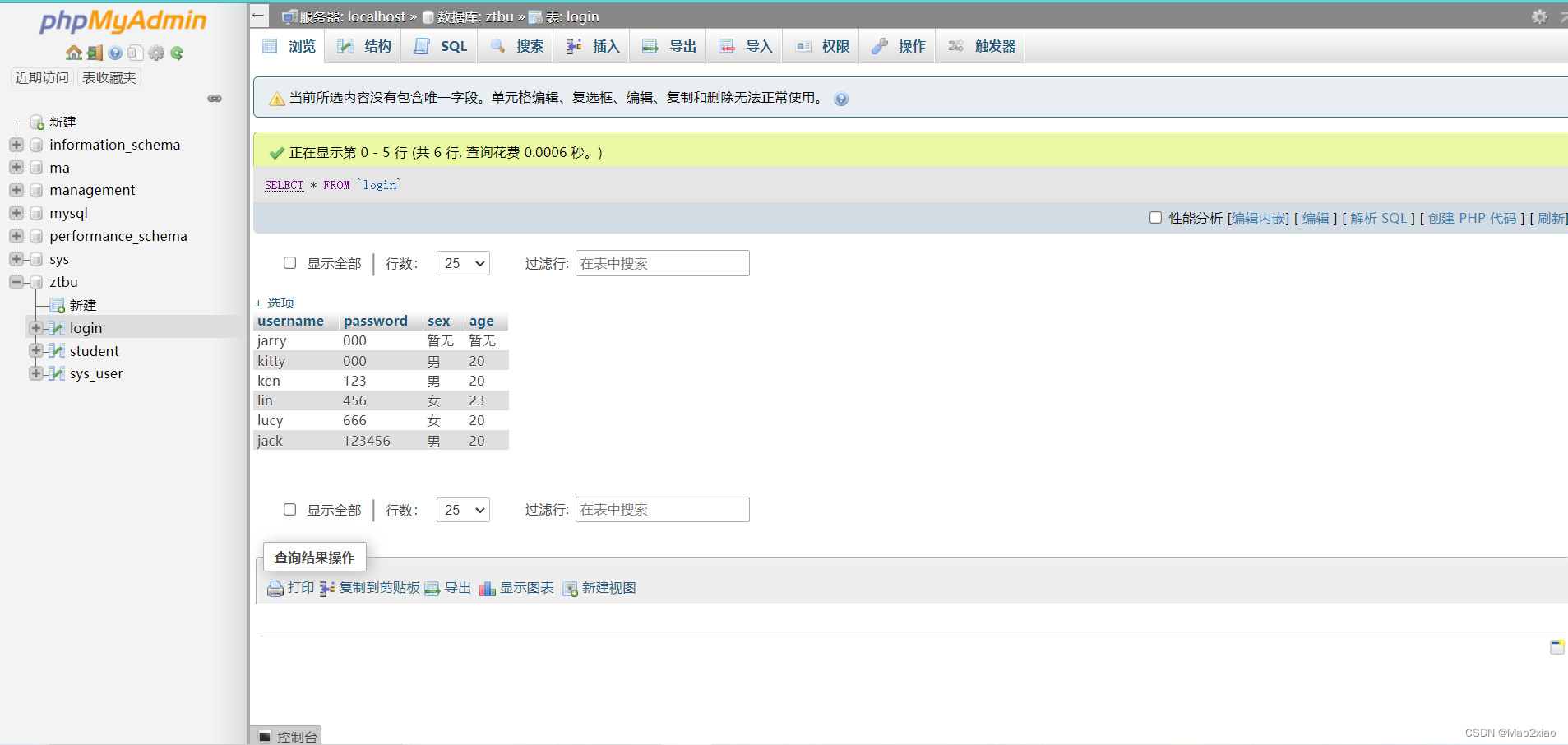Expand the ma database node
Image resolution: width=1568 pixels, height=745 pixels.
16,167
